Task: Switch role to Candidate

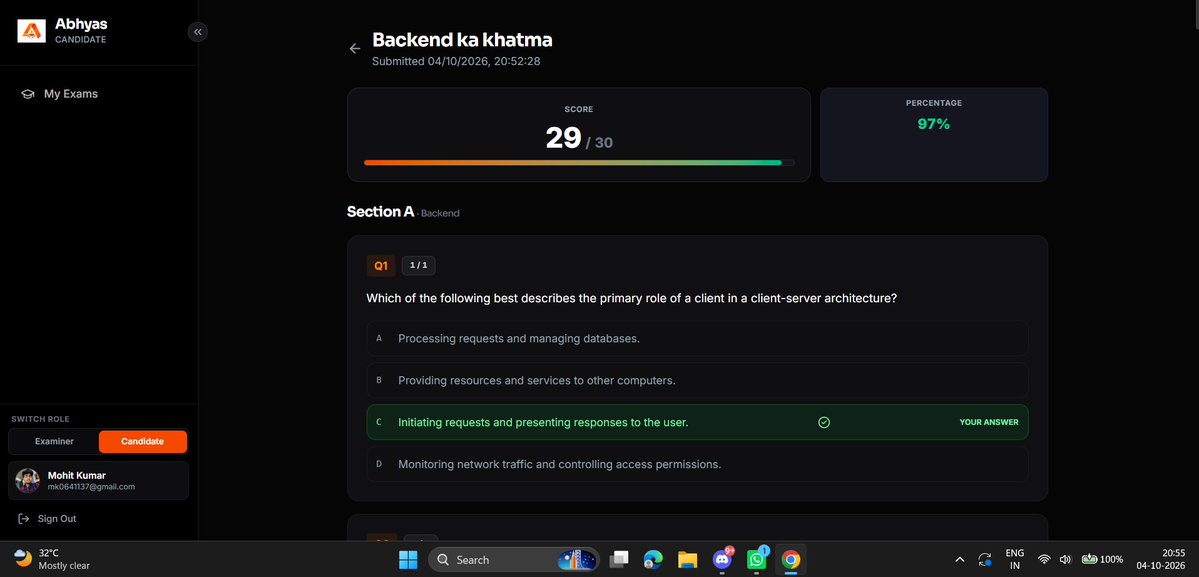Action: pyautogui.click(x=142, y=442)
